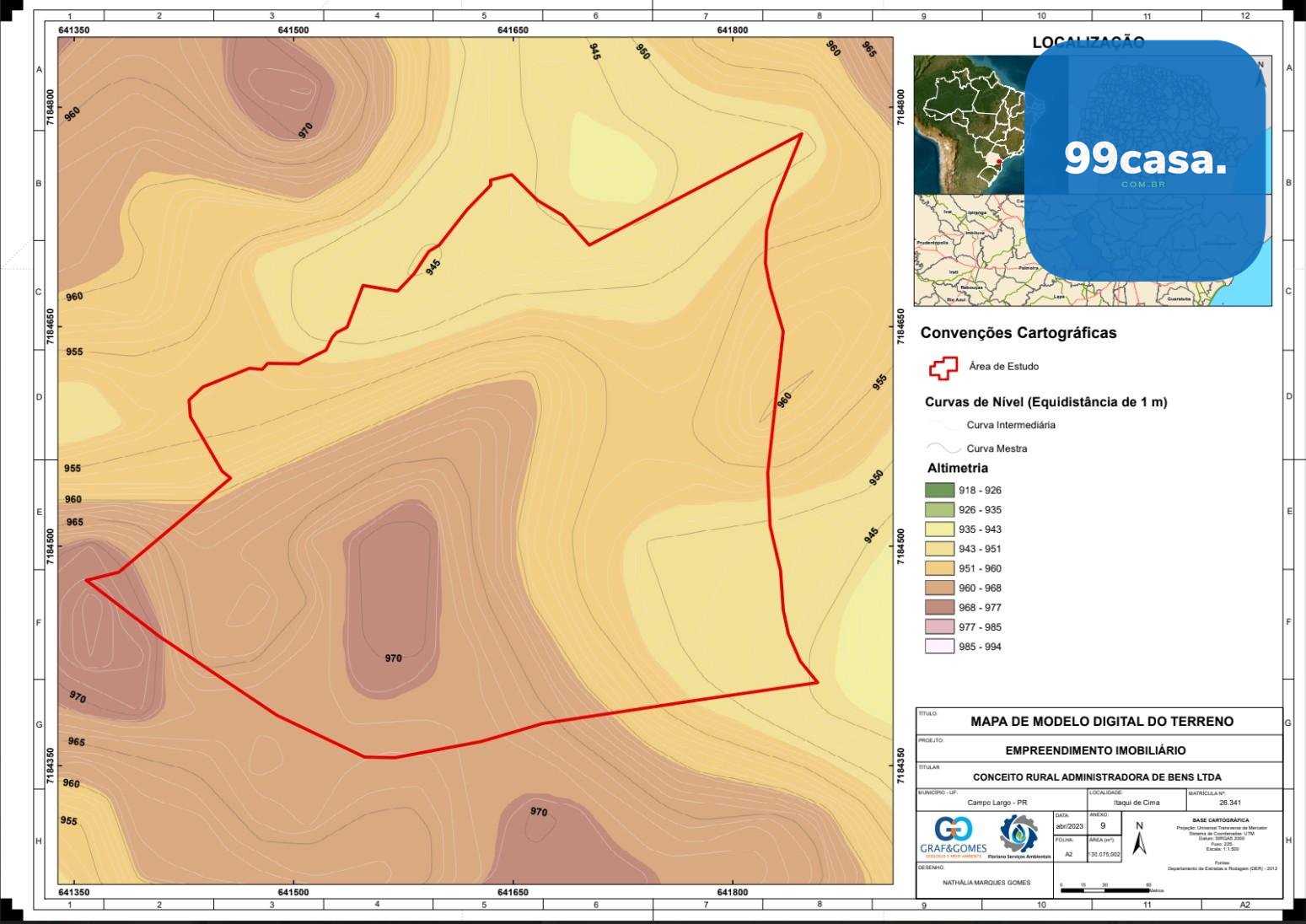The width and height of the screenshot is (1306, 924).
Task: Click the regional road map thumbnail
Action: point(970,250)
